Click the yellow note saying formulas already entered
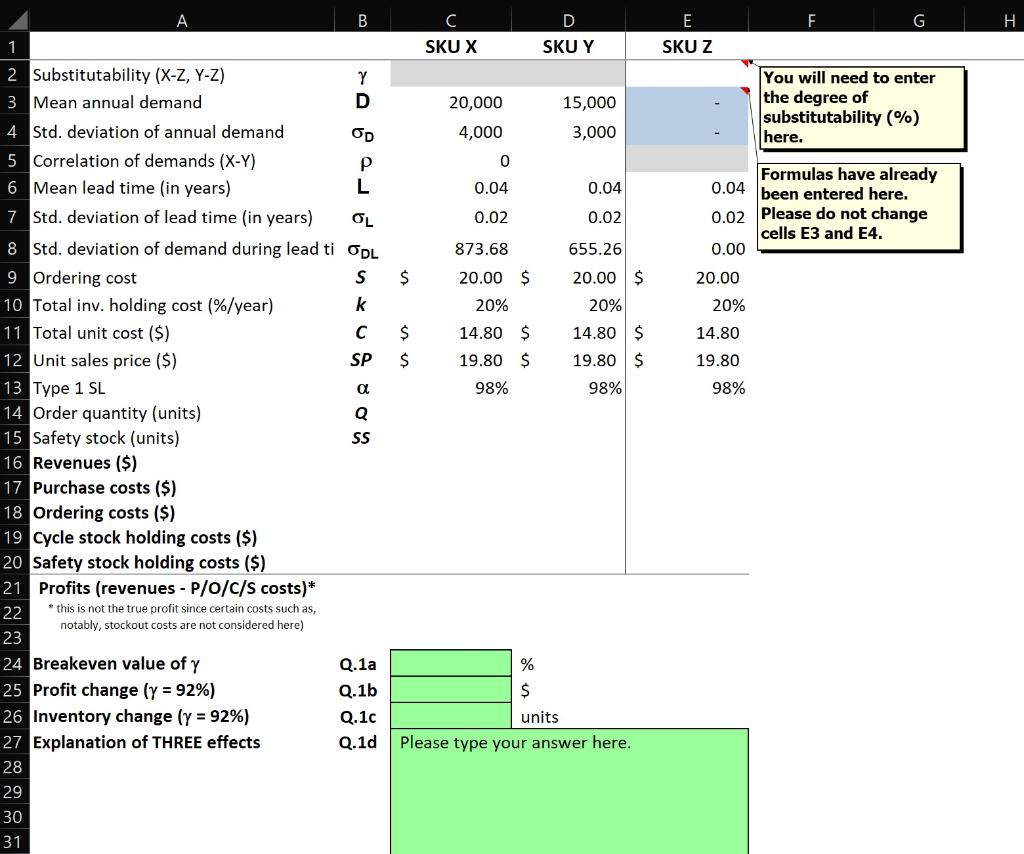The height and width of the screenshot is (854, 1024). point(860,206)
